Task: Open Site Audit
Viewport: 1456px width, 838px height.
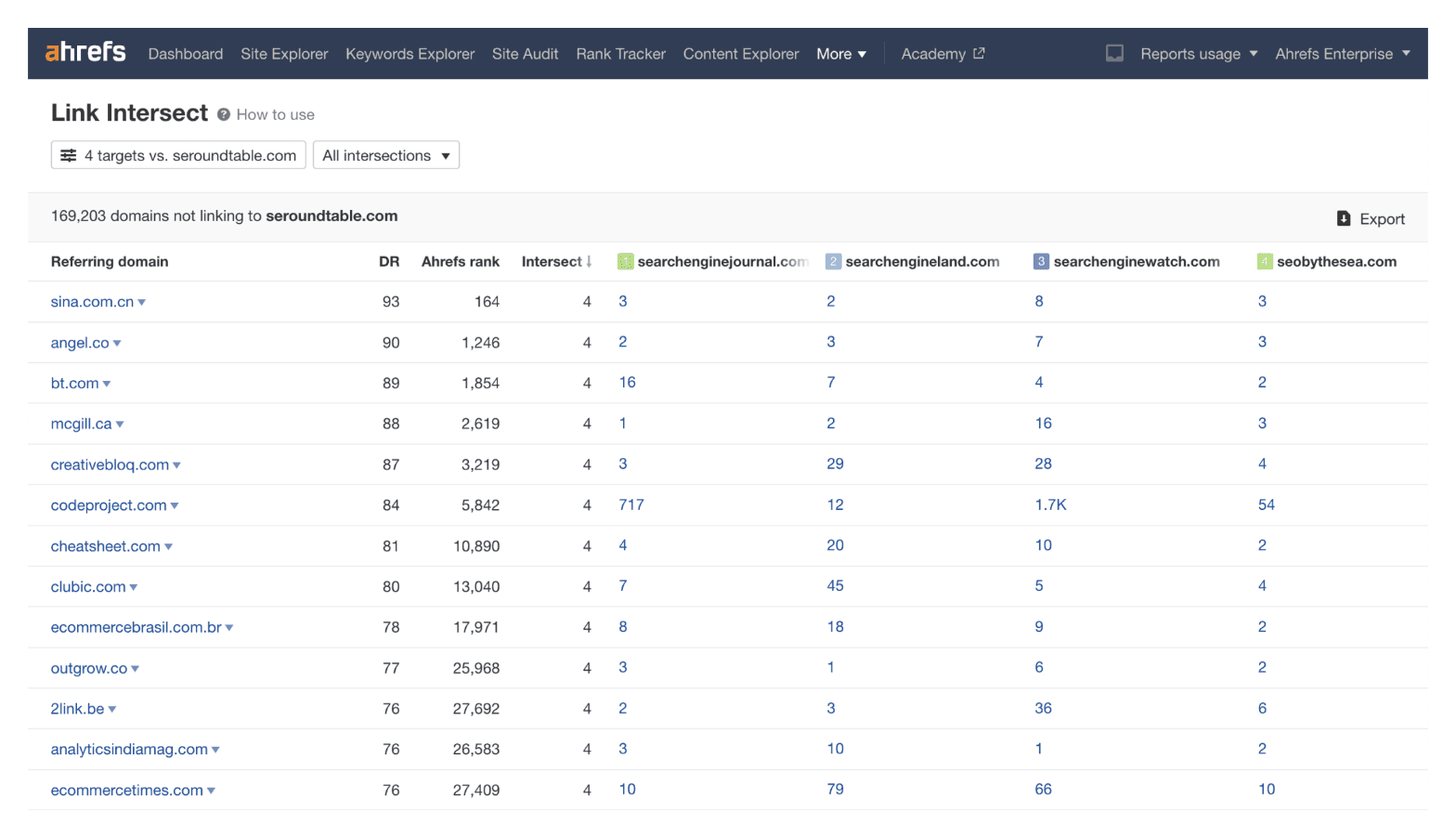Action: (525, 54)
